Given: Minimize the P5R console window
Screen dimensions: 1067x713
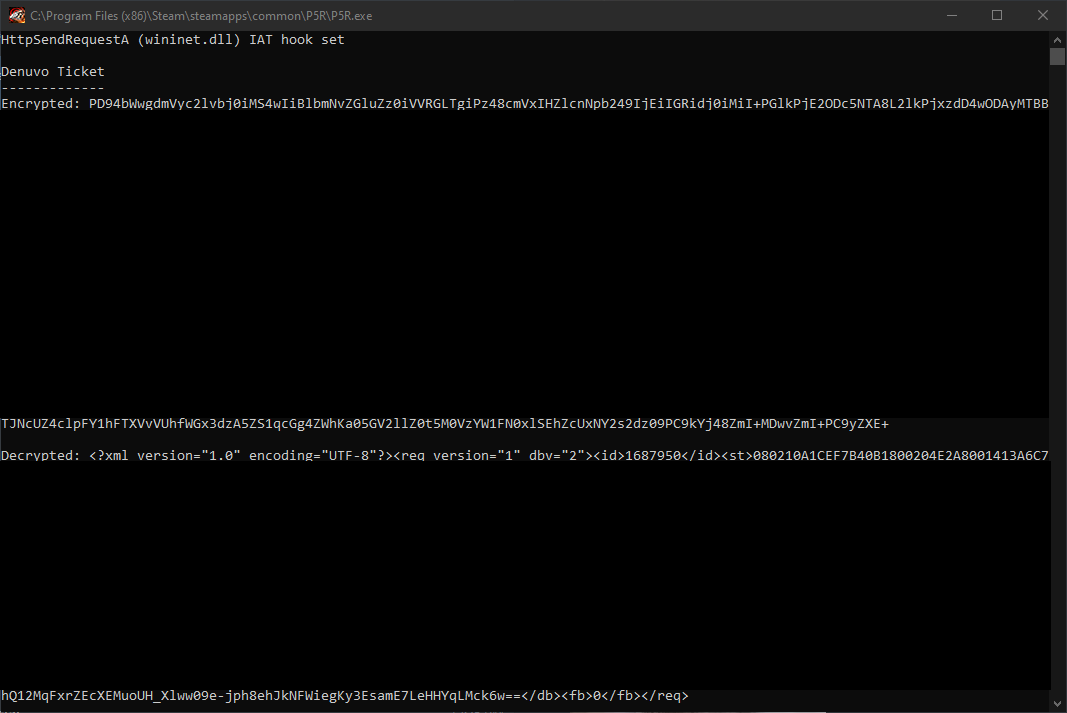Looking at the screenshot, I should click(x=952, y=15).
